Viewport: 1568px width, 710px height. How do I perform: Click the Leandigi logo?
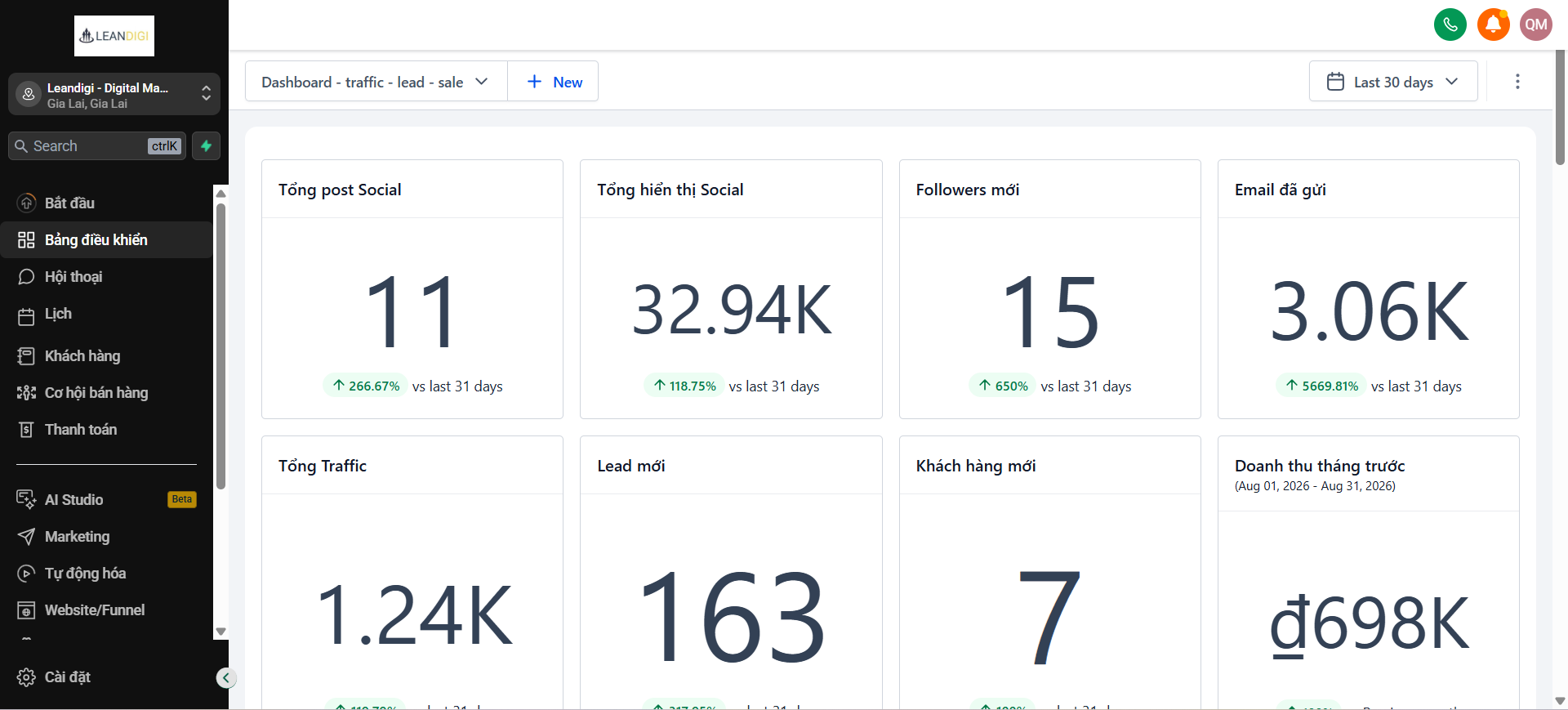click(114, 36)
